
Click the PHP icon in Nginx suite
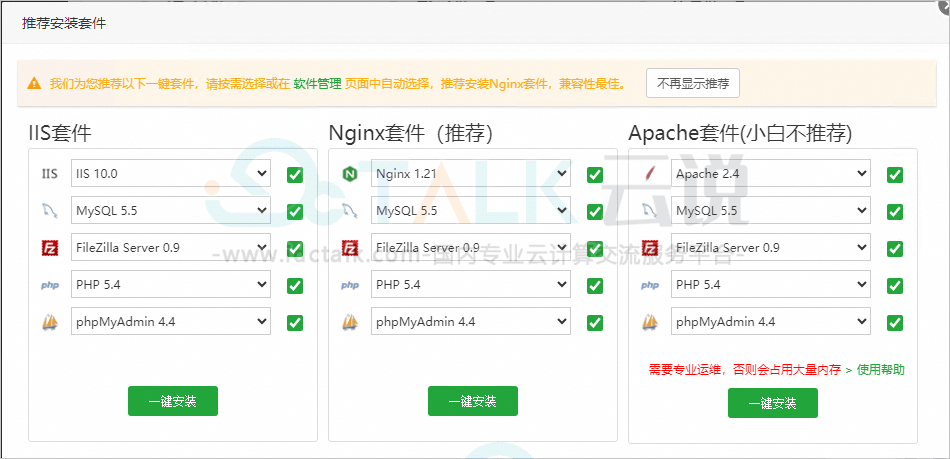pos(350,285)
